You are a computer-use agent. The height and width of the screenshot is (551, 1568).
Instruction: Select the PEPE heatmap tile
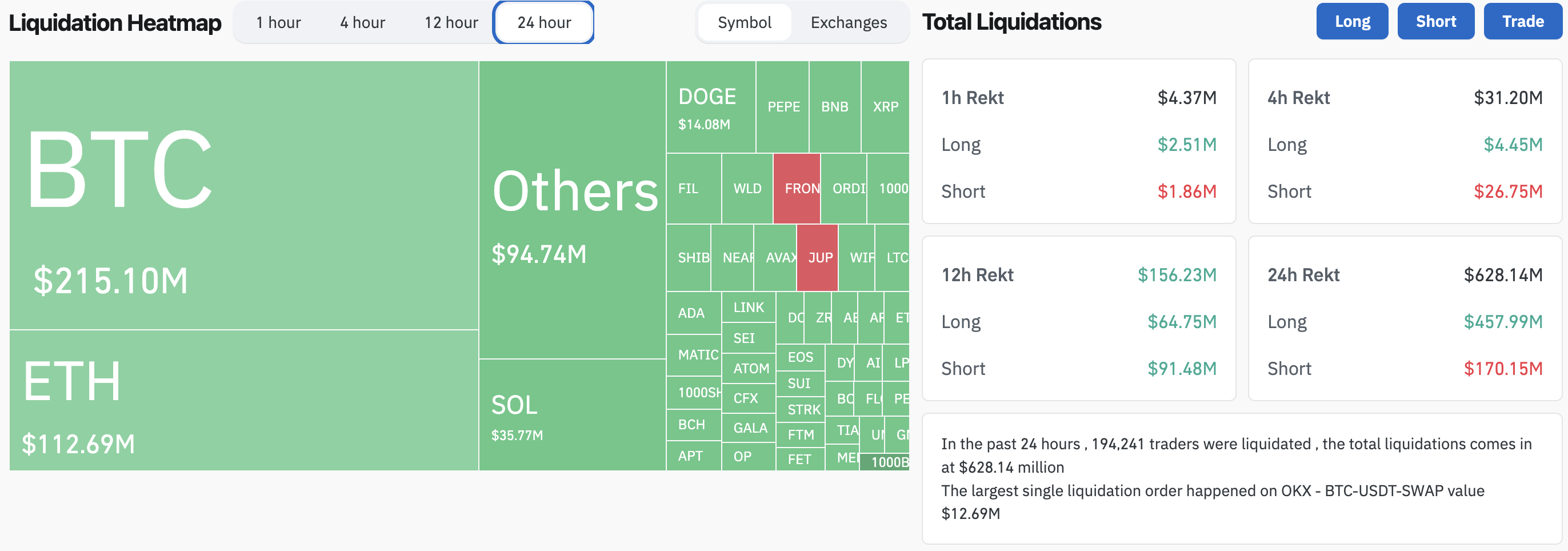[x=783, y=107]
